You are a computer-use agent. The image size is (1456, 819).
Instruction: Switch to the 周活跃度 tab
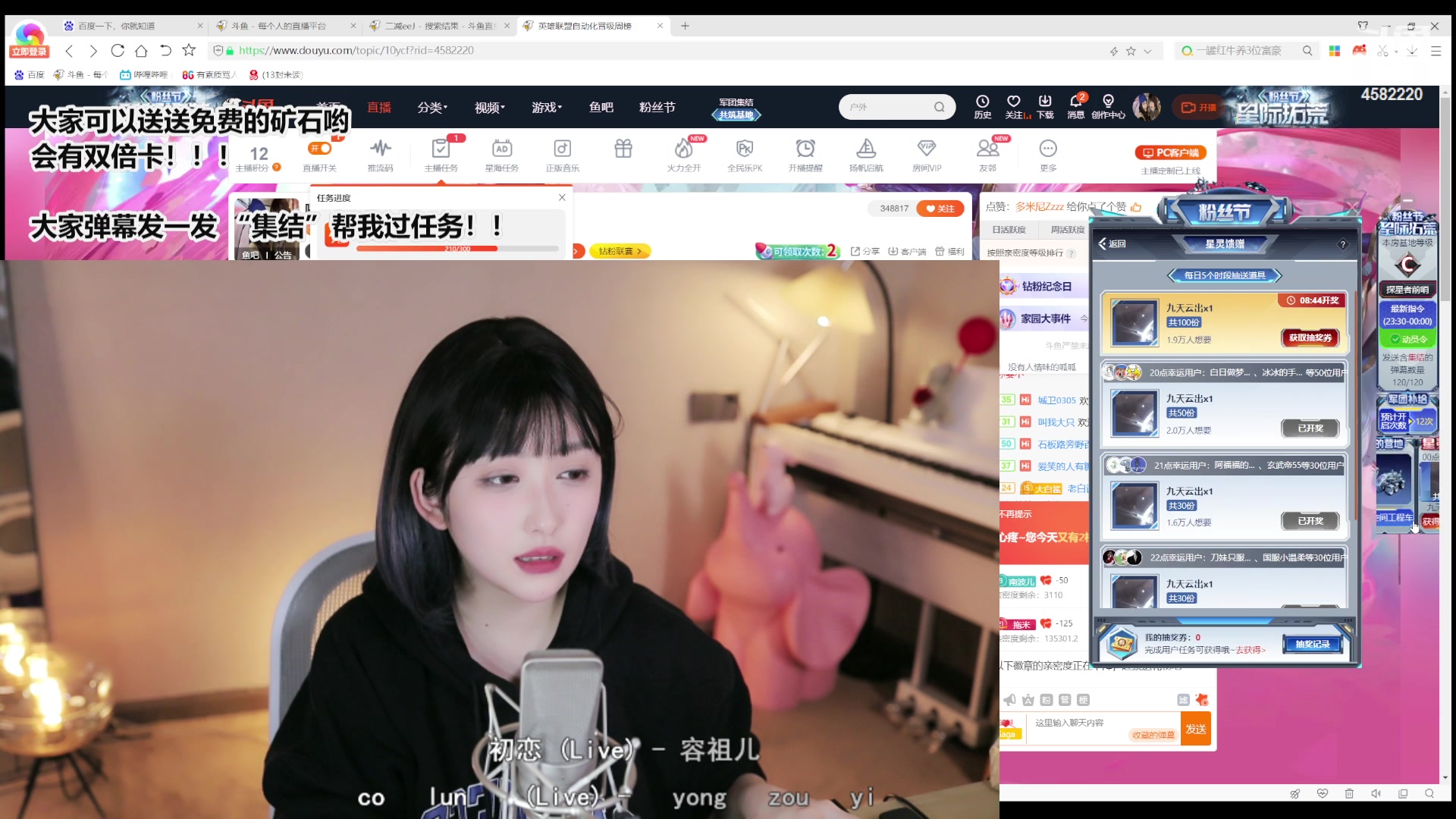1068,230
